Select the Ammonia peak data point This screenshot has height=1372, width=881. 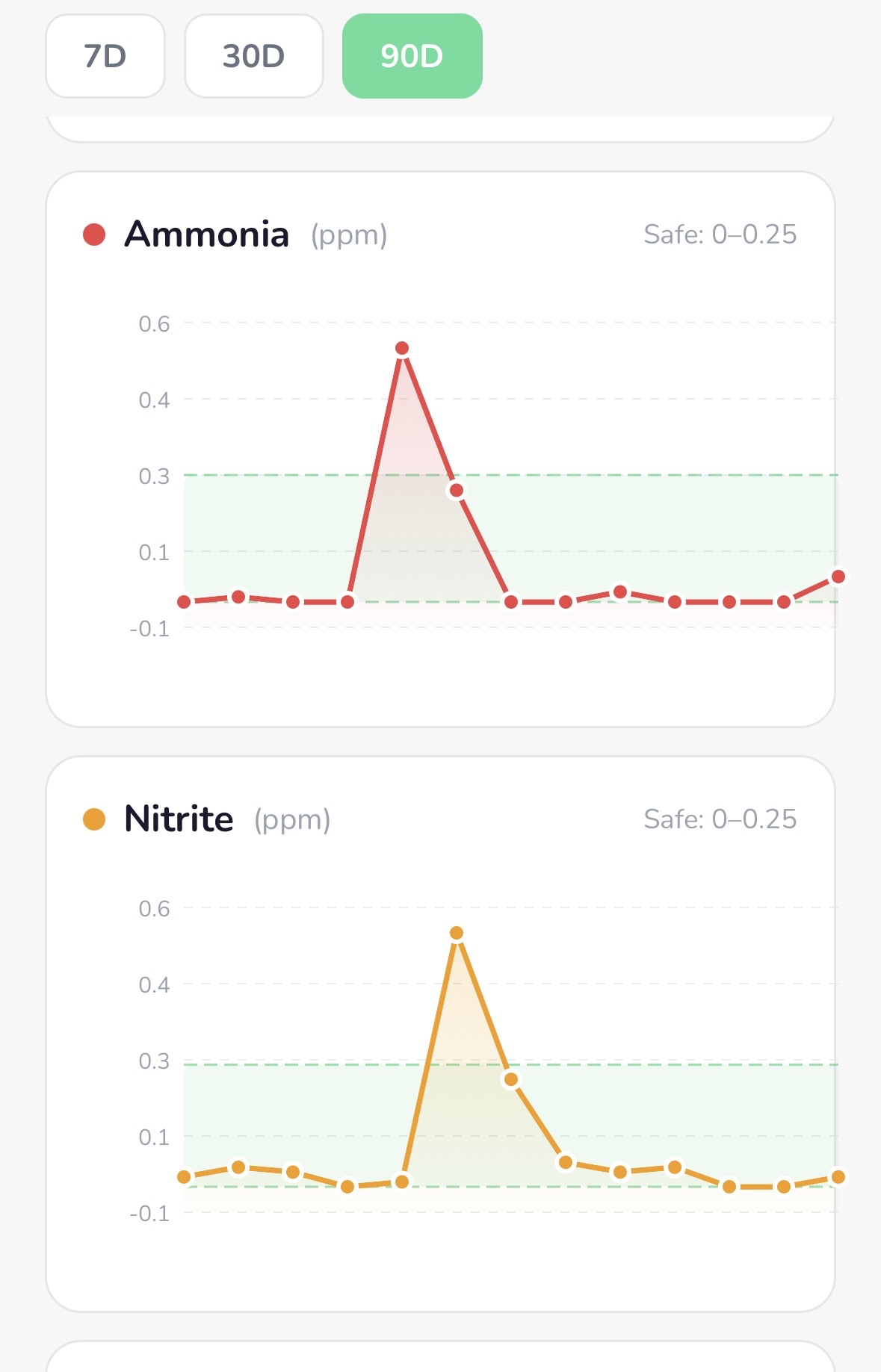(x=402, y=347)
